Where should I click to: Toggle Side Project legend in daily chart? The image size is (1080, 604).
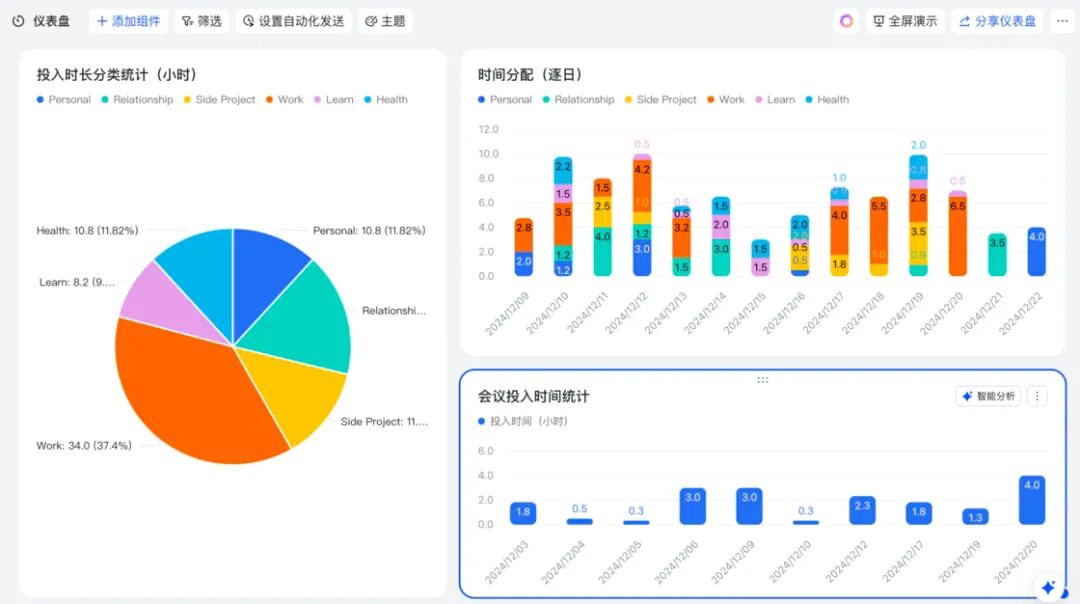[x=661, y=99]
